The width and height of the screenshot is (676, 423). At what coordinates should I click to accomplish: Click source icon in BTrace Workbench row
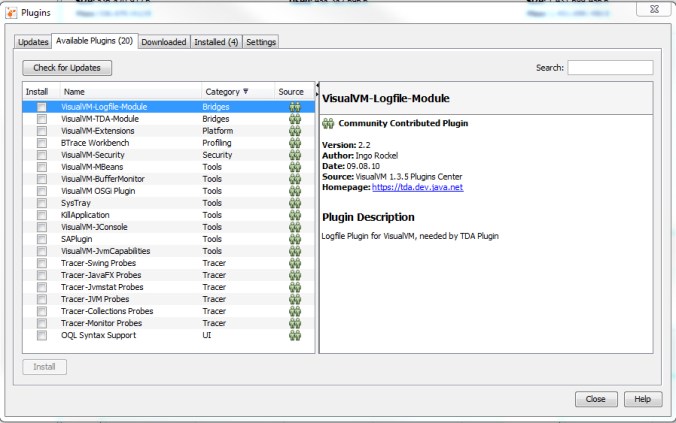click(295, 143)
